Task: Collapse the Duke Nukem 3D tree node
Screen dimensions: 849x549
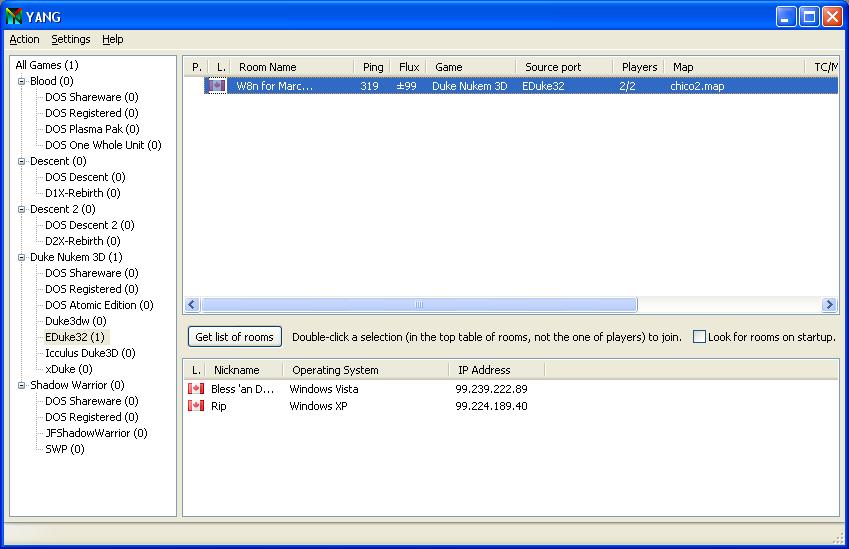Action: (x=22, y=257)
